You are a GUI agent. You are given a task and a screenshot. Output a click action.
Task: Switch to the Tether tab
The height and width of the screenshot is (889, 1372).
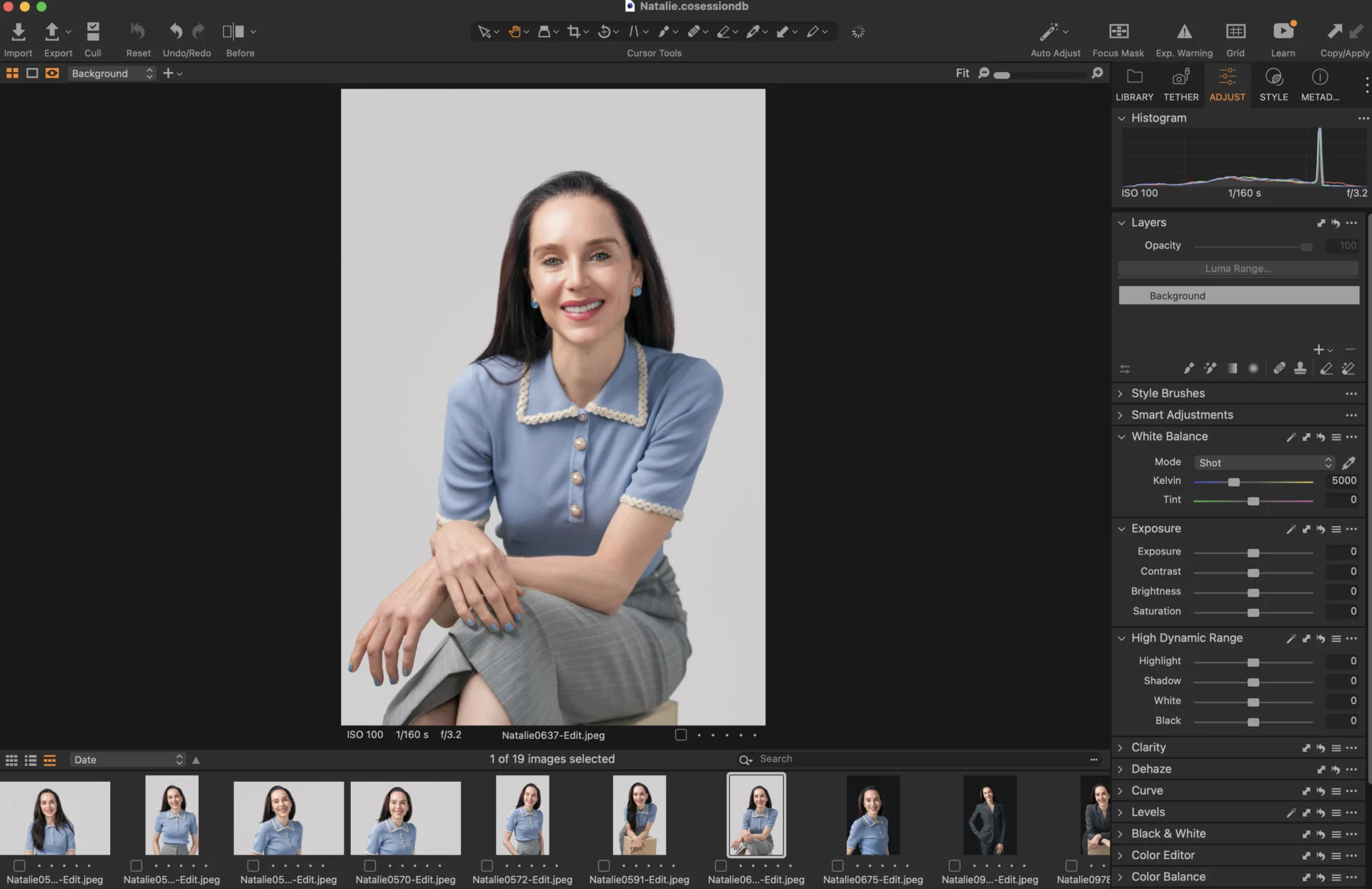click(1180, 84)
